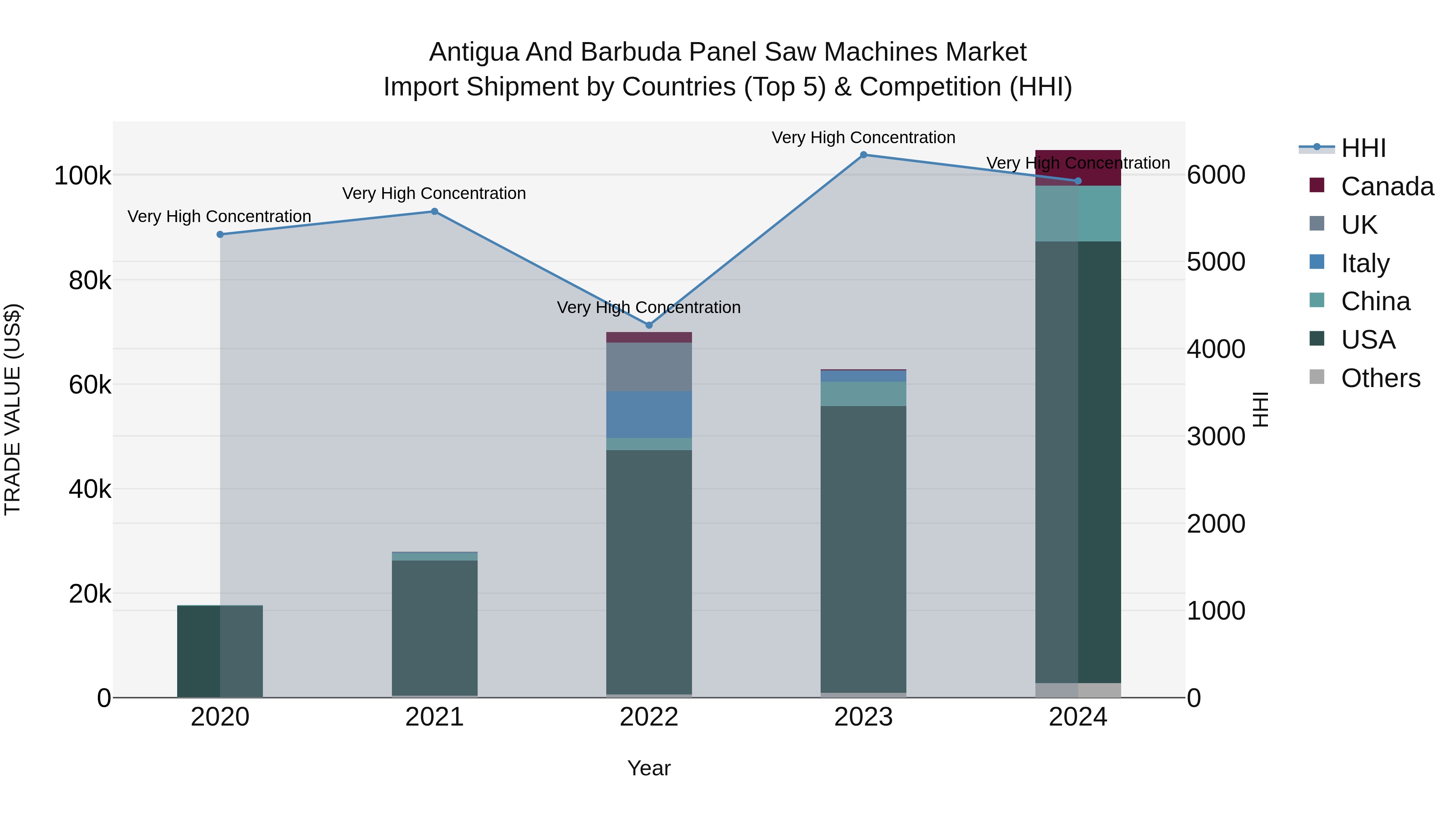Toggle Others series in the legend
1456x819 pixels.
point(1365,378)
